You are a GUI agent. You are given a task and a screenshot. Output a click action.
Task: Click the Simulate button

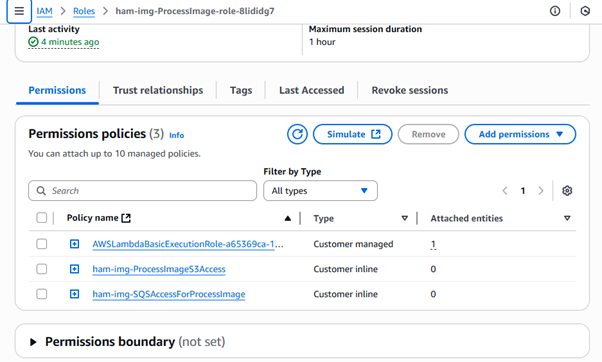[x=352, y=134]
